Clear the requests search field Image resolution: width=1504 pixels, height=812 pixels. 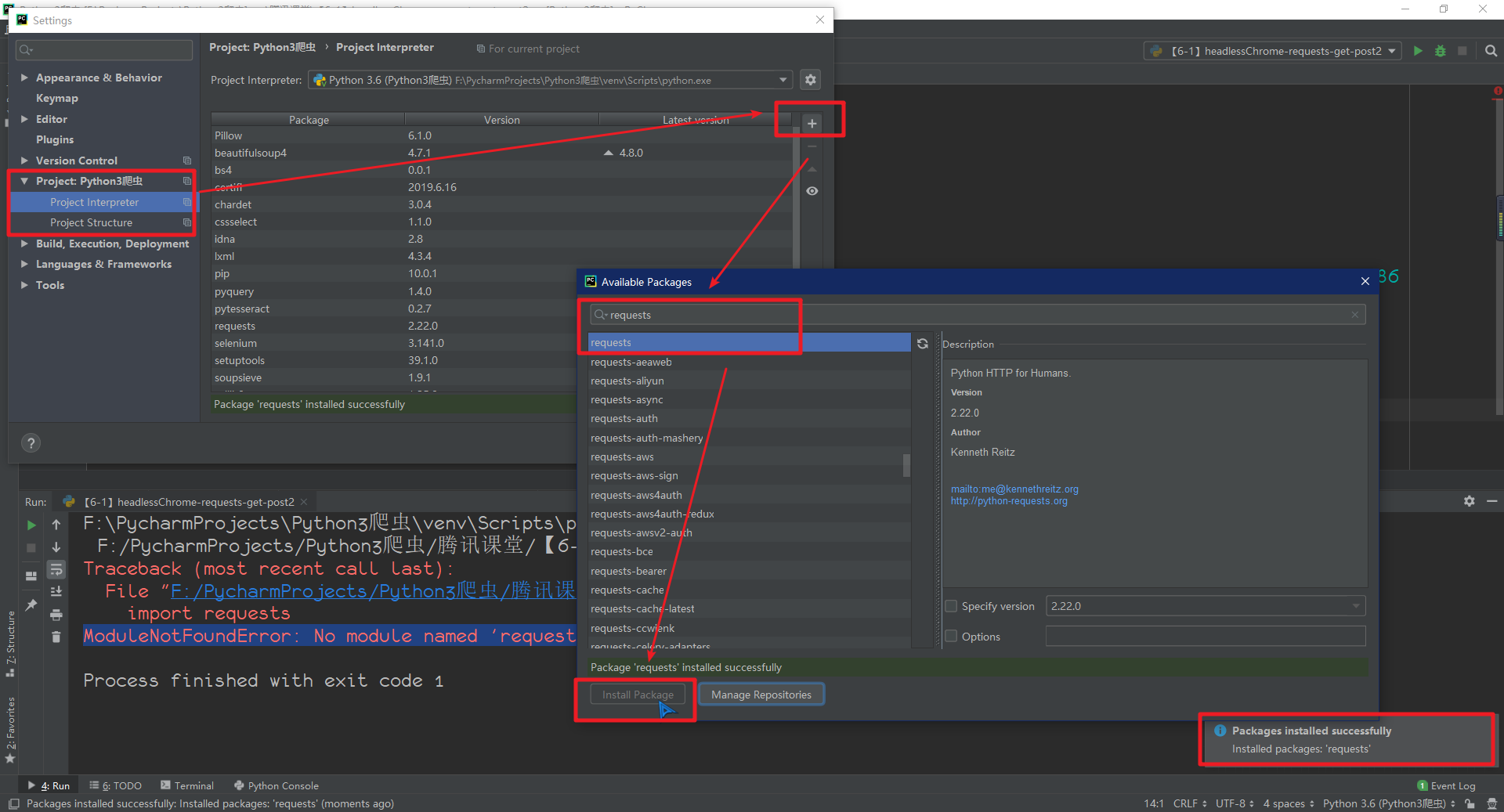pos(1354,315)
